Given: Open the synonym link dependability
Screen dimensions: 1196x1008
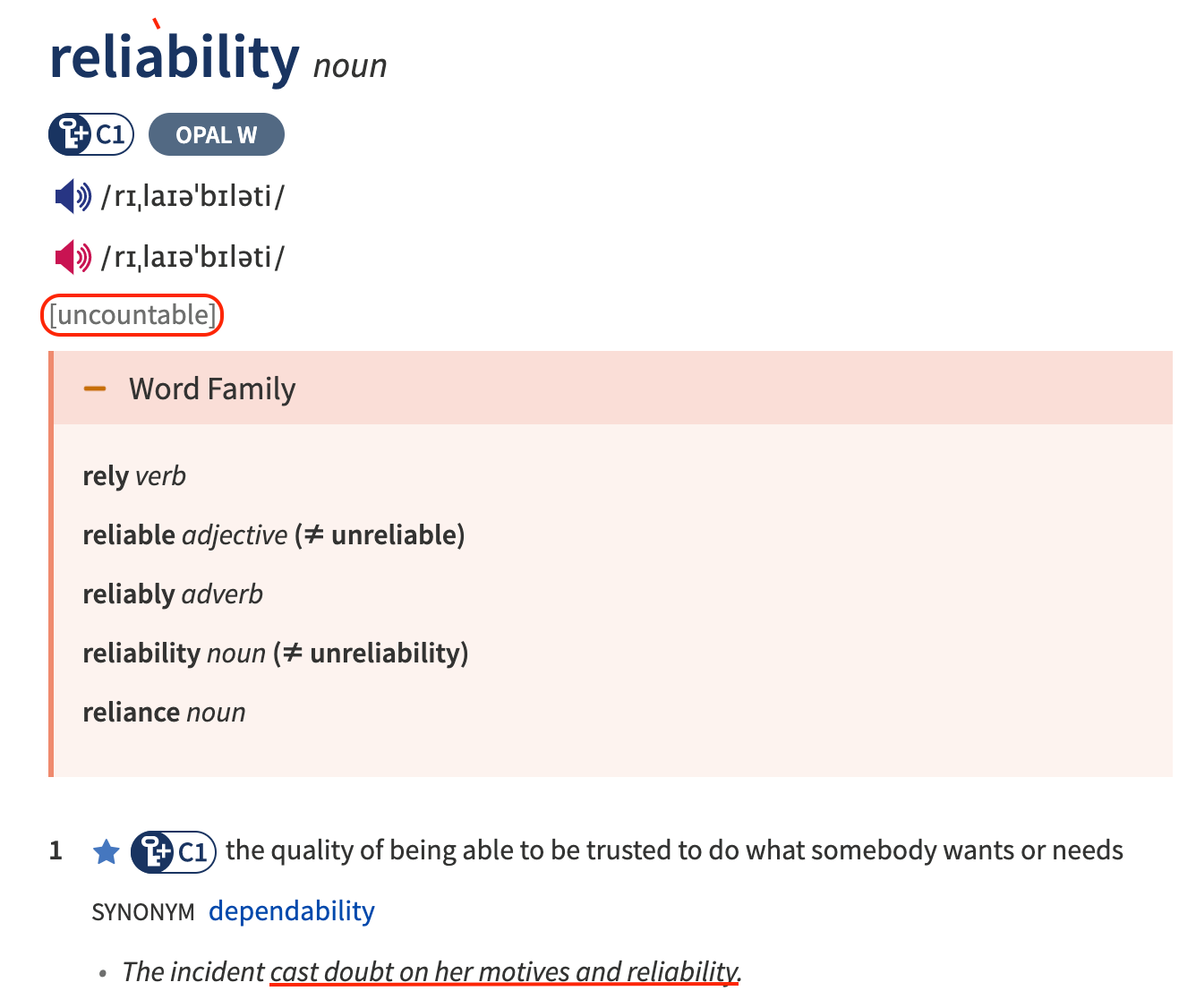Looking at the screenshot, I should click(292, 911).
